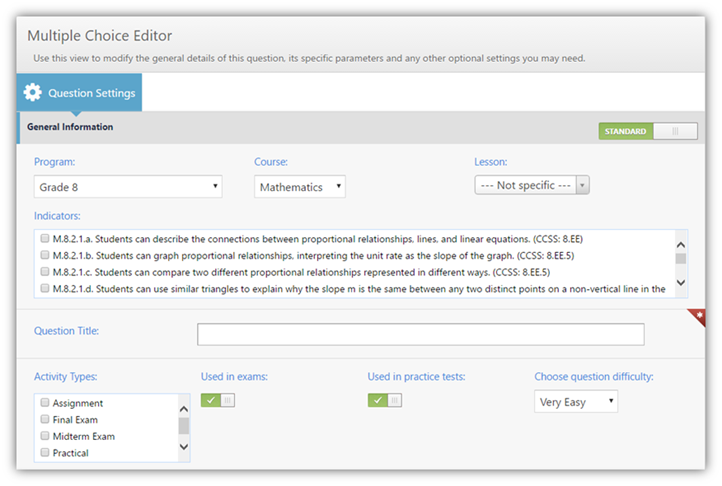
Task: Disable the Used in exams toggle
Action: point(218,401)
